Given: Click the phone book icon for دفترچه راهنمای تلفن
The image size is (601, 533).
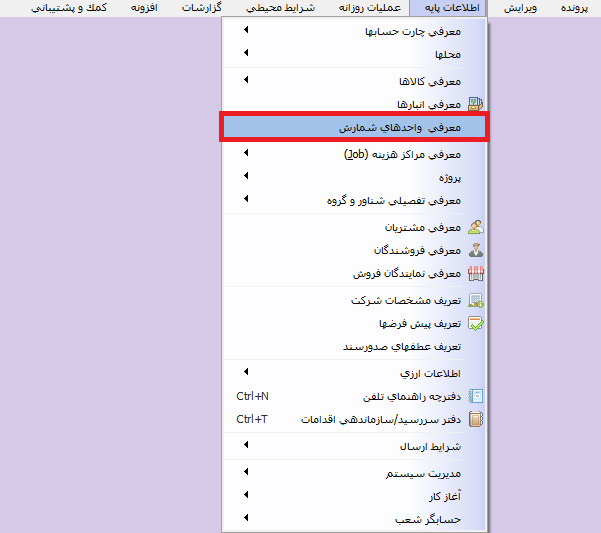Looking at the screenshot, I should tap(476, 396).
